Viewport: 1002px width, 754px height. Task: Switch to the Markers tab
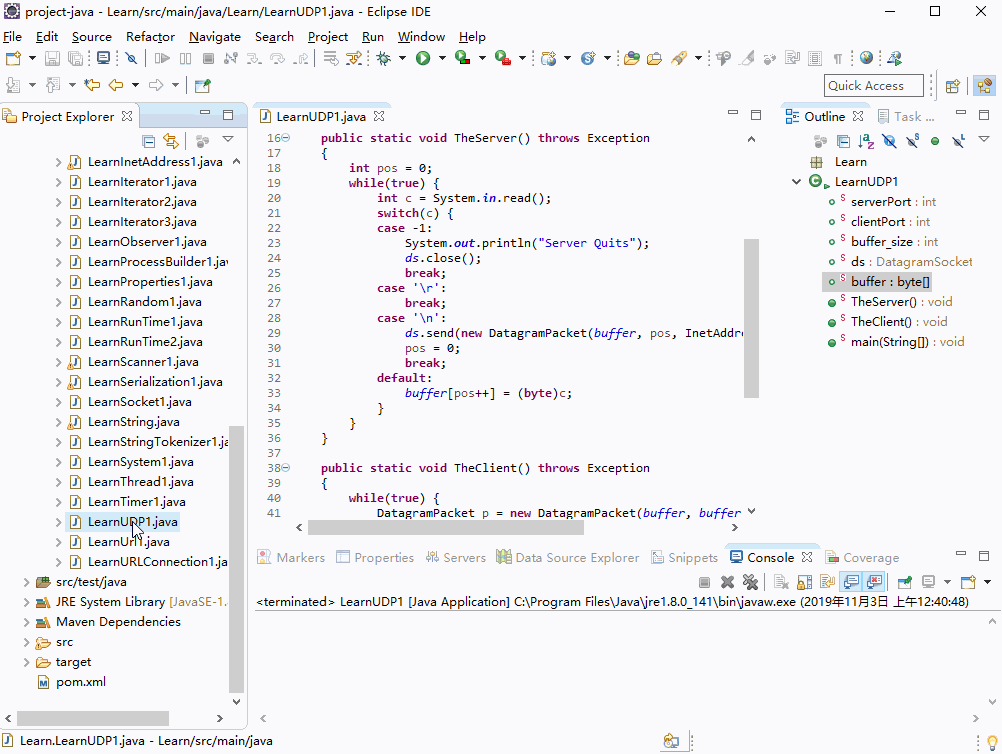coord(291,558)
